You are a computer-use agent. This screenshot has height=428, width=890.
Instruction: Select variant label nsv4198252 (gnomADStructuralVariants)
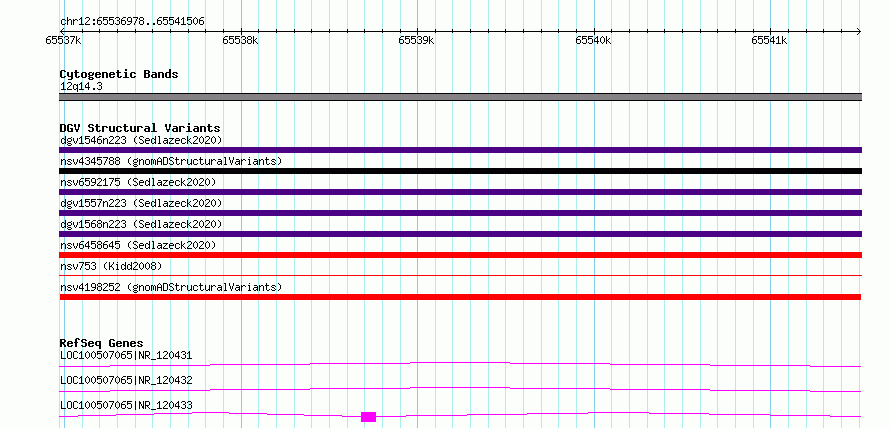[x=170, y=287]
